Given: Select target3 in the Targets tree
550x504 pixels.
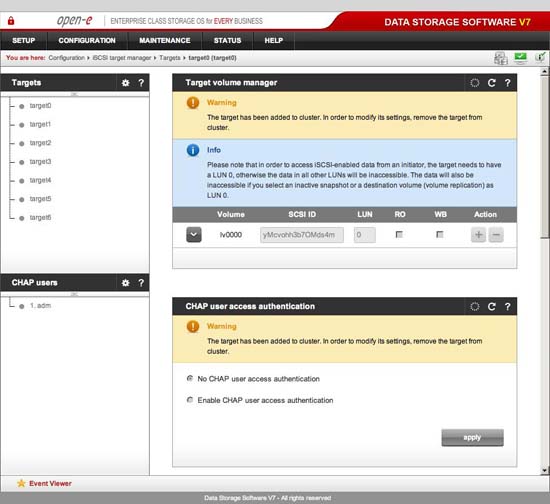Looking at the screenshot, I should 40,162.
